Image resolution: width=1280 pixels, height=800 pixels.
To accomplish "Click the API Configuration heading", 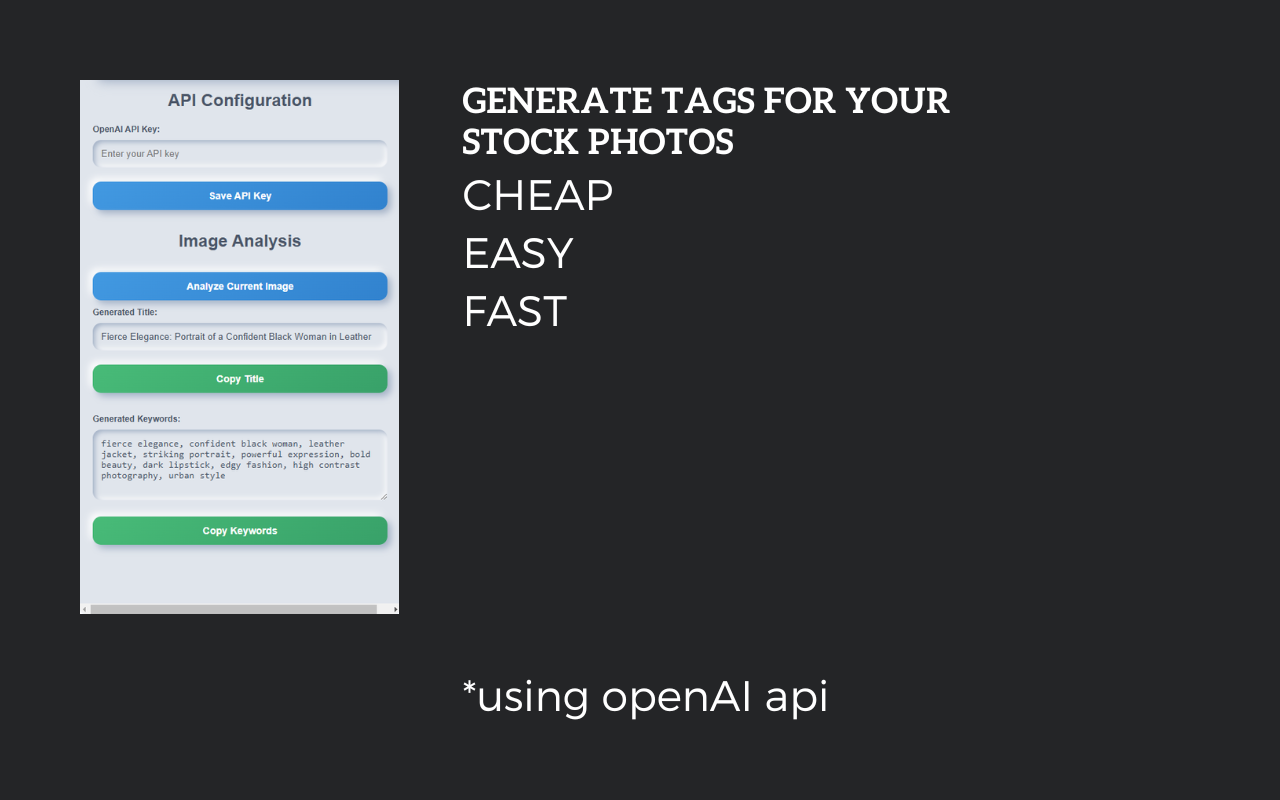I will pos(240,100).
